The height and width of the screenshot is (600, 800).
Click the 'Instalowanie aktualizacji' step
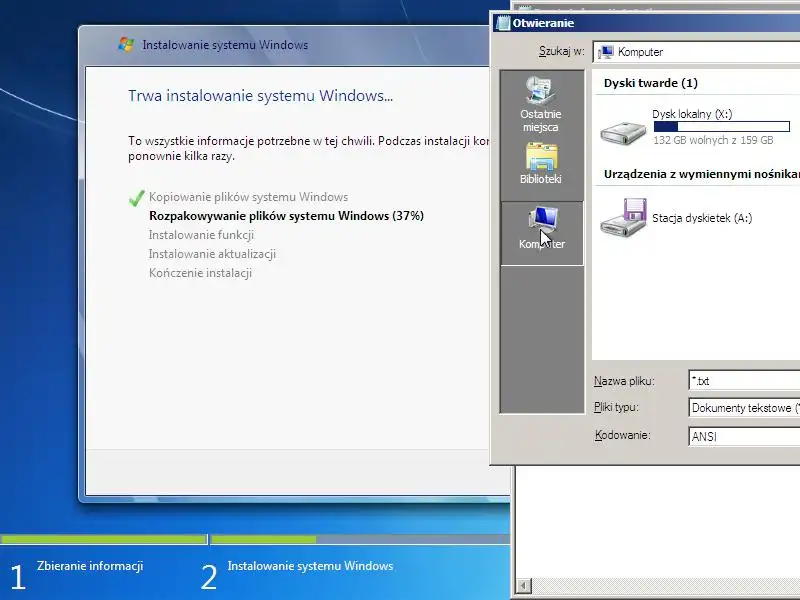pos(212,254)
